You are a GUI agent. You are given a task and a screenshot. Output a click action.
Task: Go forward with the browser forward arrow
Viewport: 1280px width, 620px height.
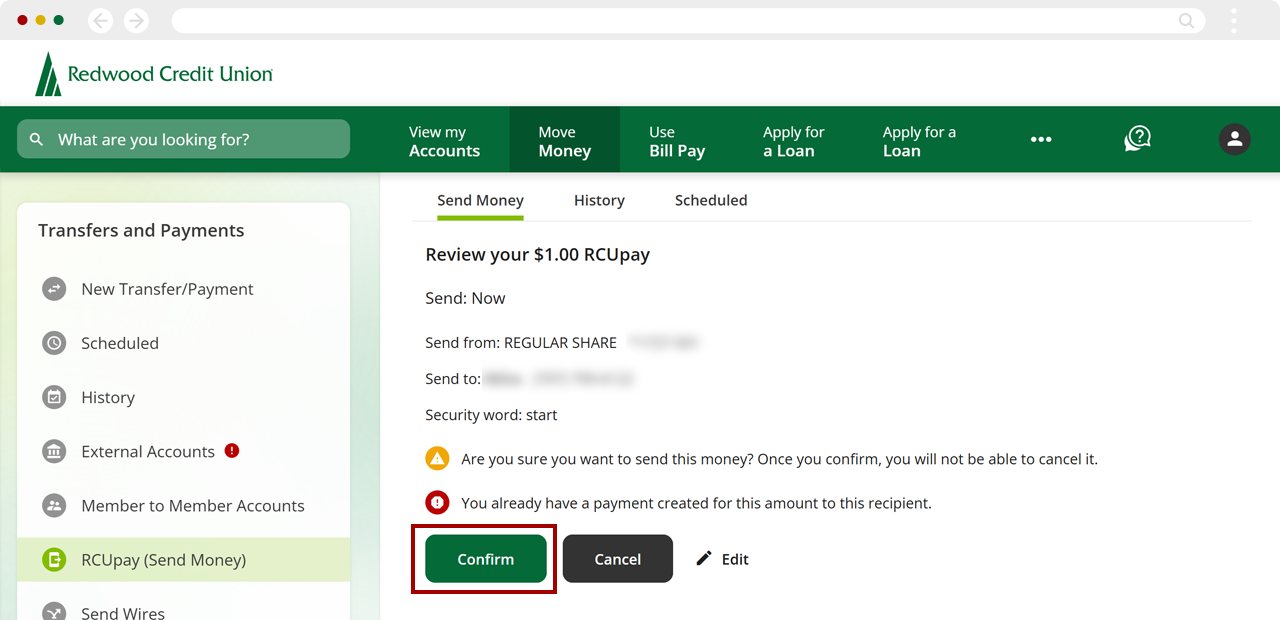click(x=136, y=20)
